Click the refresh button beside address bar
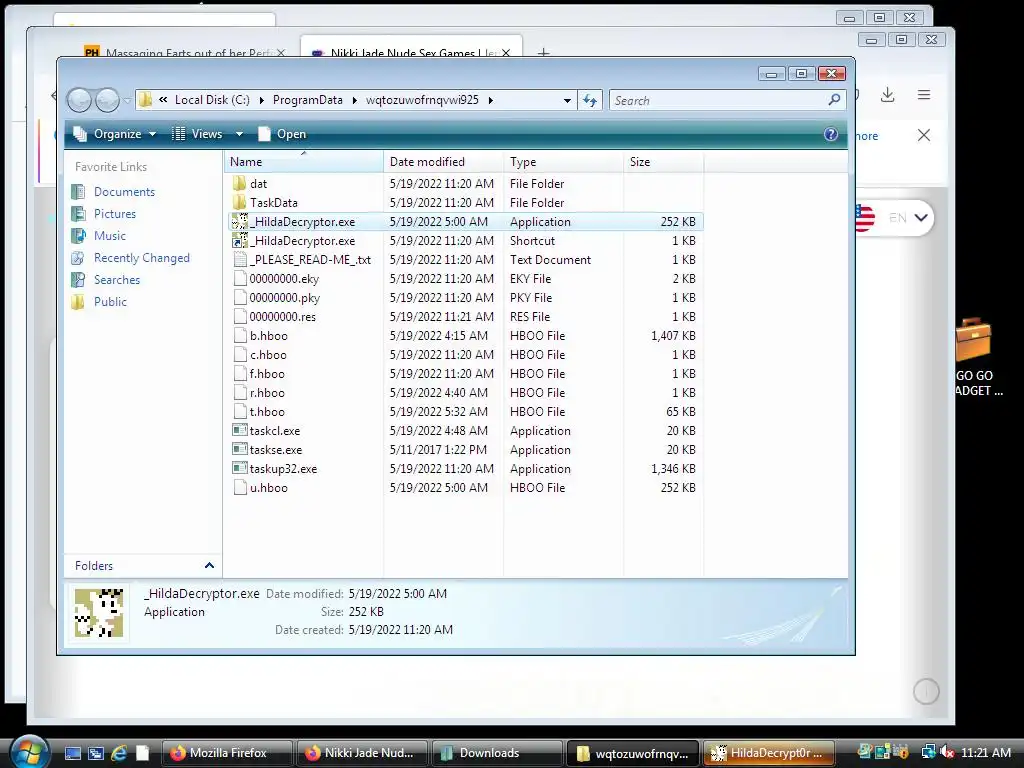Viewport: 1024px width, 768px height. [x=590, y=101]
